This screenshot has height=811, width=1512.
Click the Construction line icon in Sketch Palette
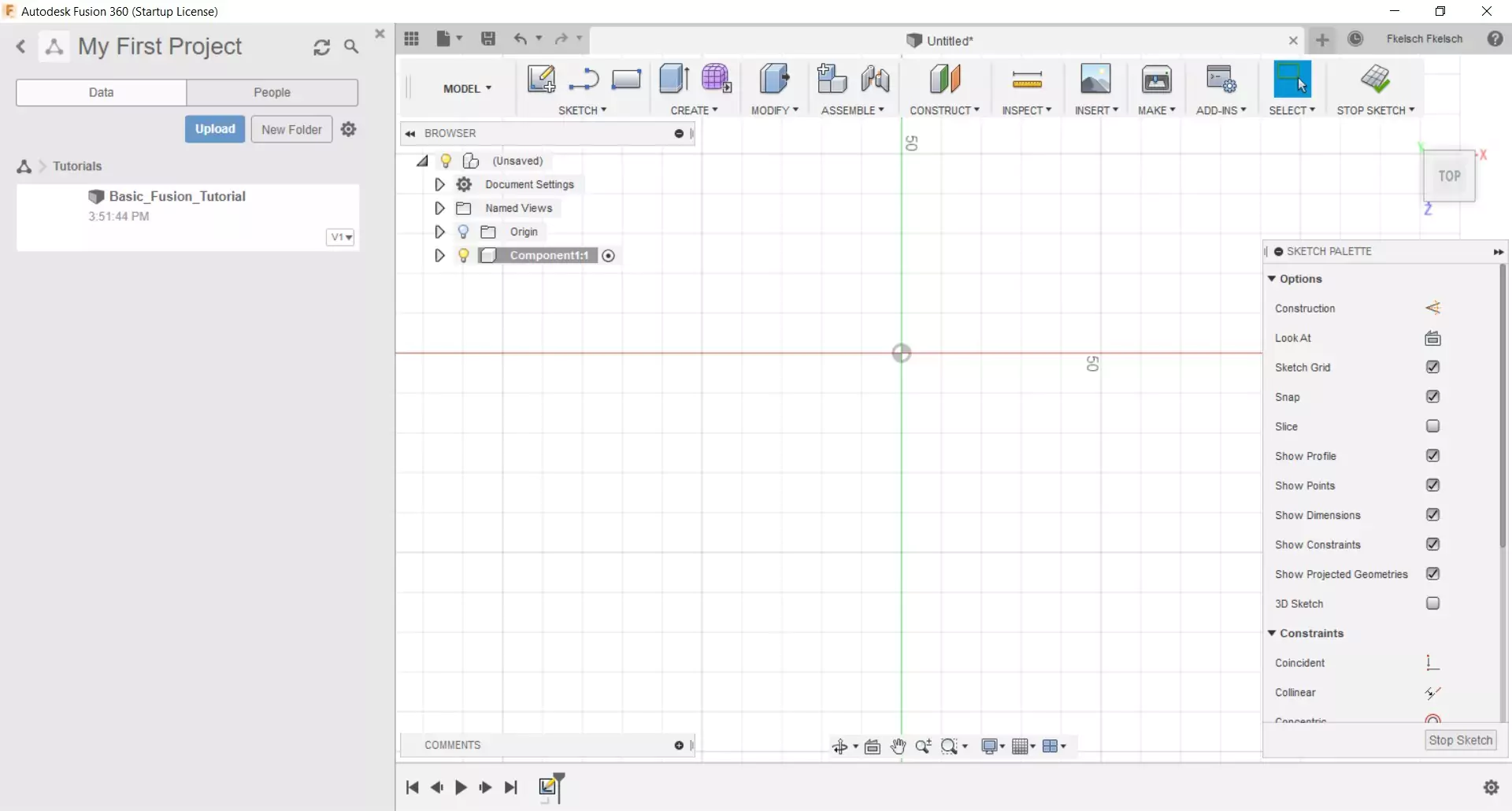coord(1432,308)
